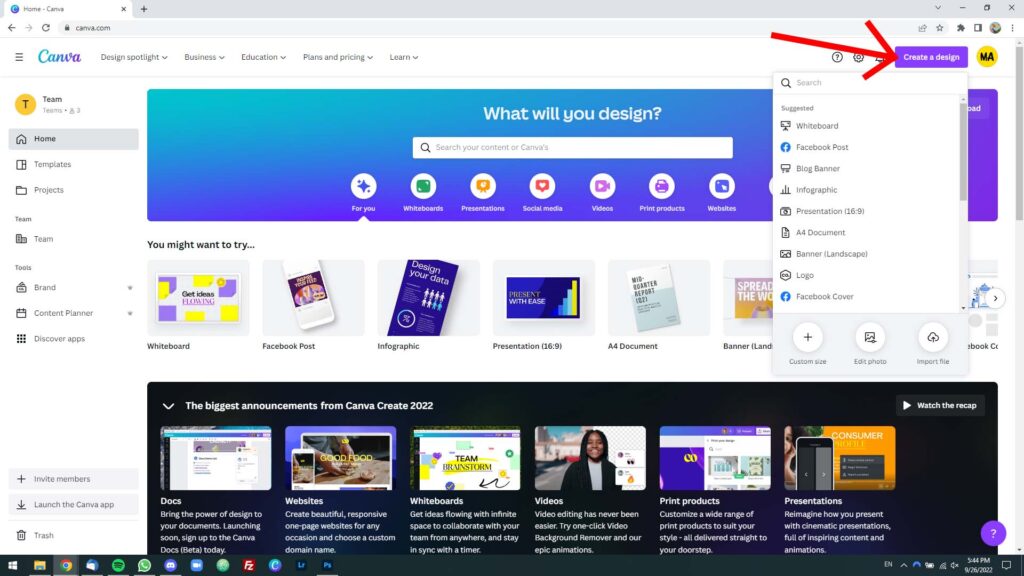
Task: Click the design type Search field in dropdown
Action: click(870, 83)
